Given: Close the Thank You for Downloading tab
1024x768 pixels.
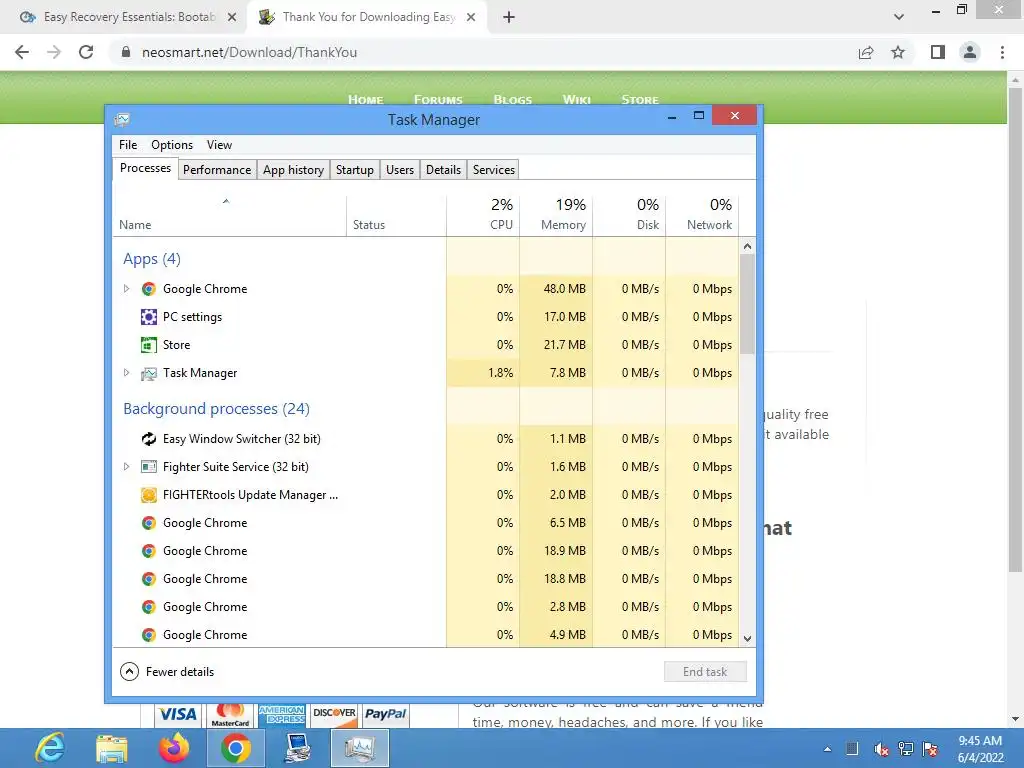Looking at the screenshot, I should point(471,17).
